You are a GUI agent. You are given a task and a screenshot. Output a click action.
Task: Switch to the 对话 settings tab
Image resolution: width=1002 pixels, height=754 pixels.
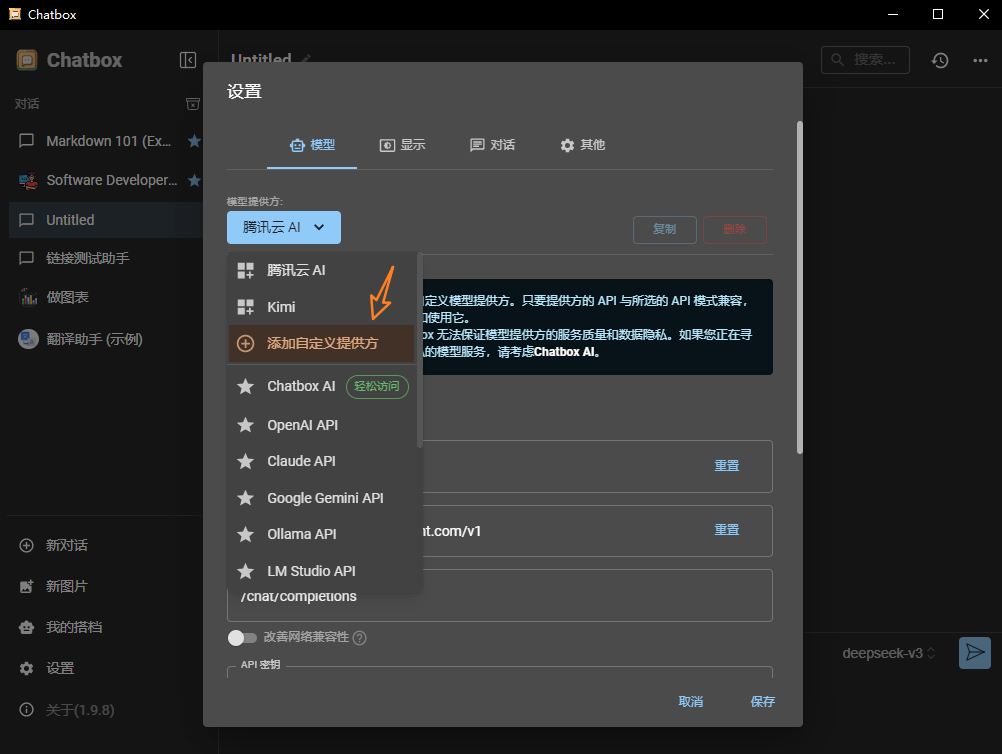pos(492,145)
